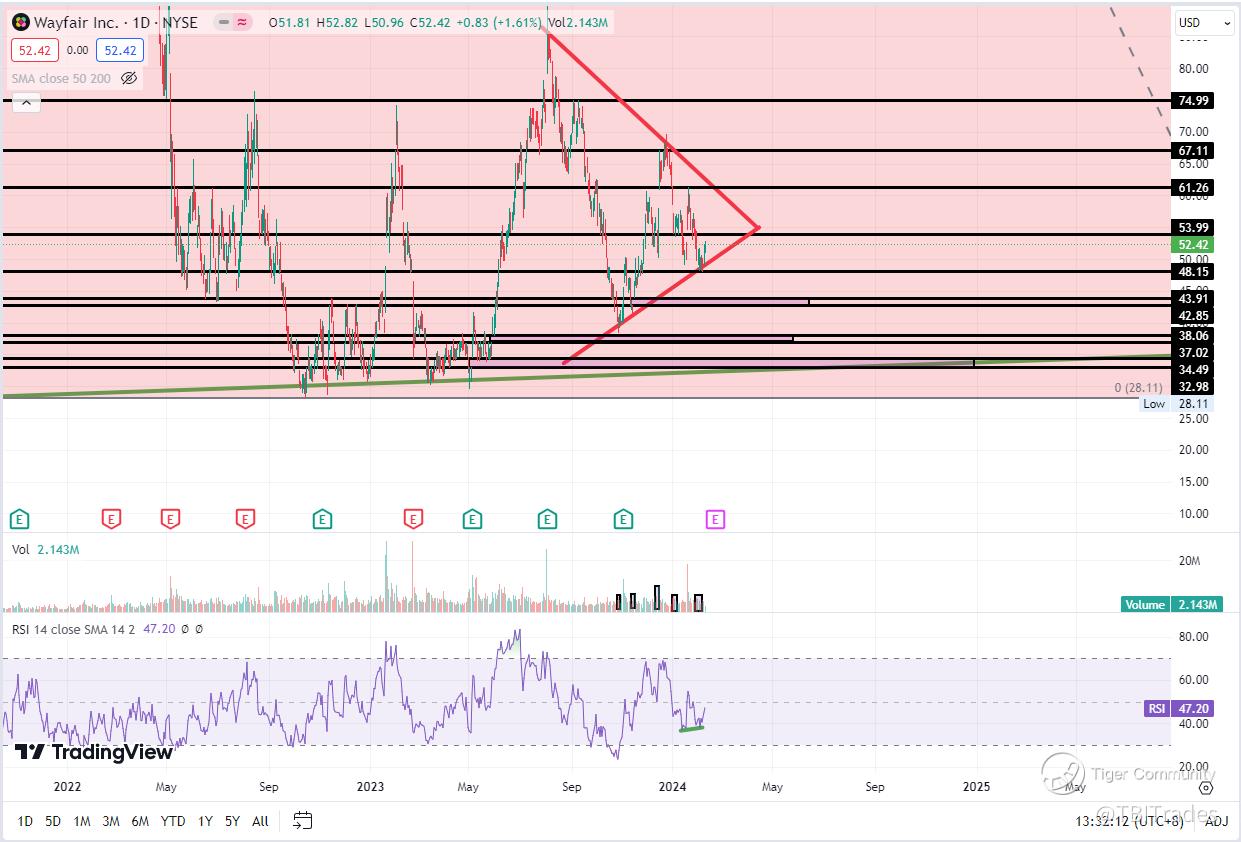Select the 5D time range

(x=53, y=821)
